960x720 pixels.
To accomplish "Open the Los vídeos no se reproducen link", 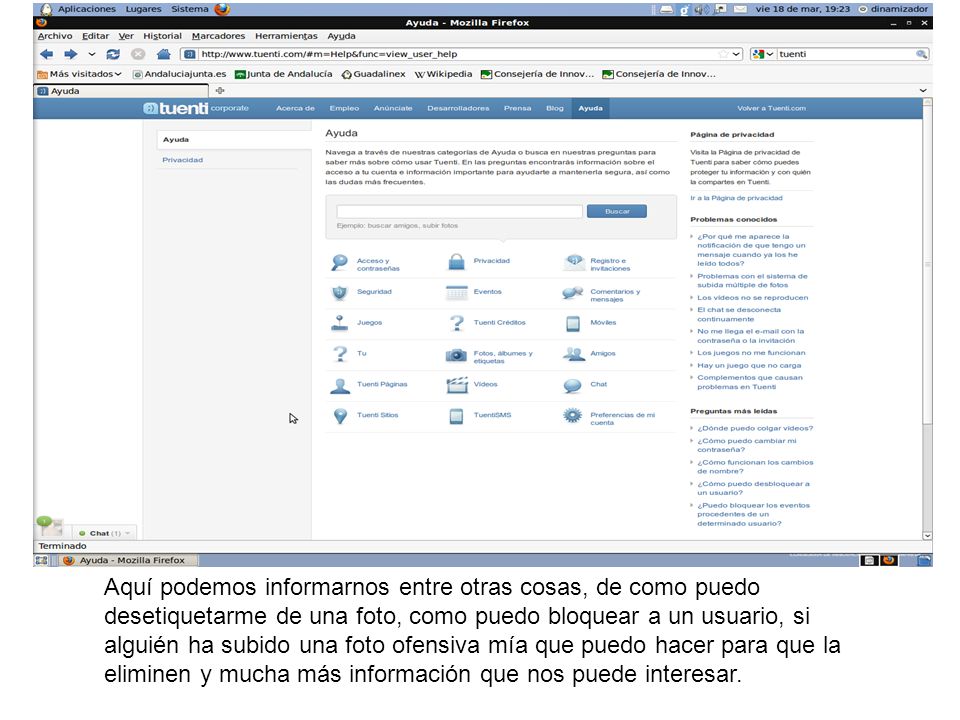I will click(x=752, y=298).
